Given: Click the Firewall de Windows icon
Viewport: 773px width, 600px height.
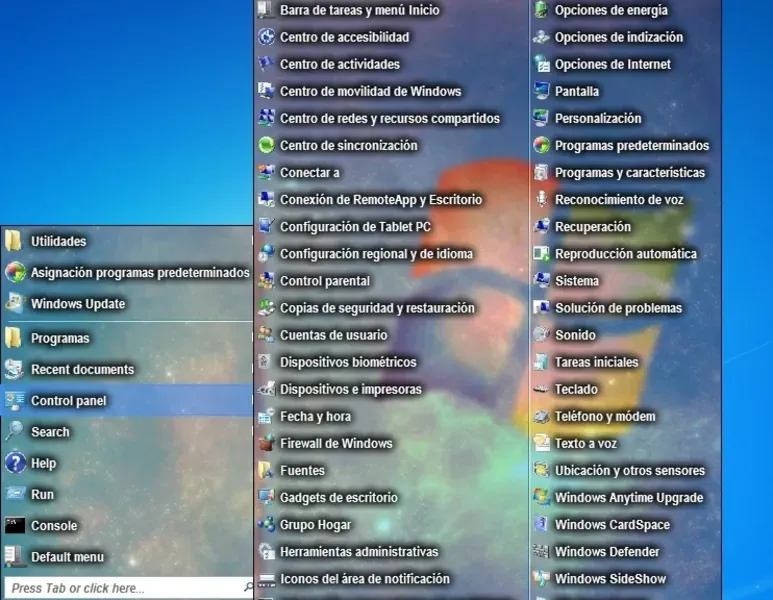Looking at the screenshot, I should click(x=266, y=443).
